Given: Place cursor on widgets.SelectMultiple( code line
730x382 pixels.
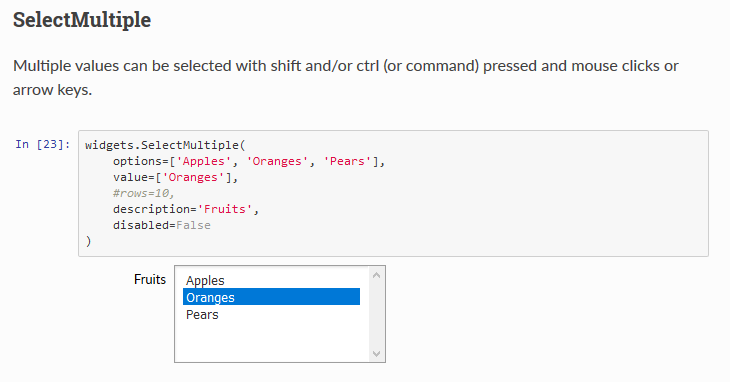Looking at the screenshot, I should (x=165, y=145).
